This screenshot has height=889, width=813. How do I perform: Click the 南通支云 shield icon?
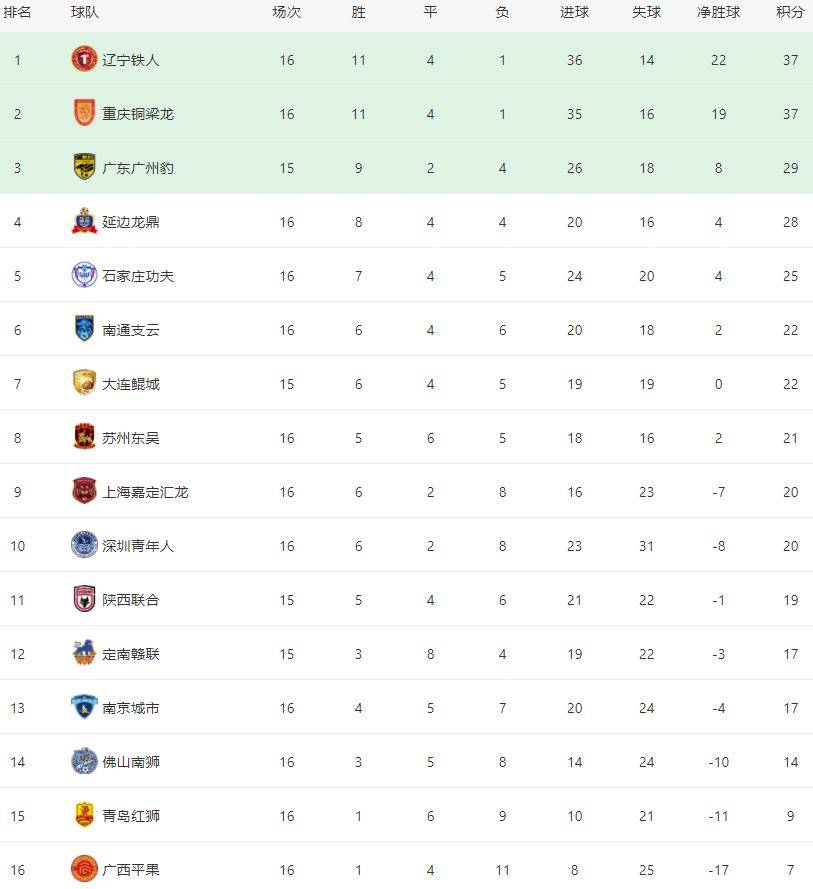pyautogui.click(x=84, y=329)
